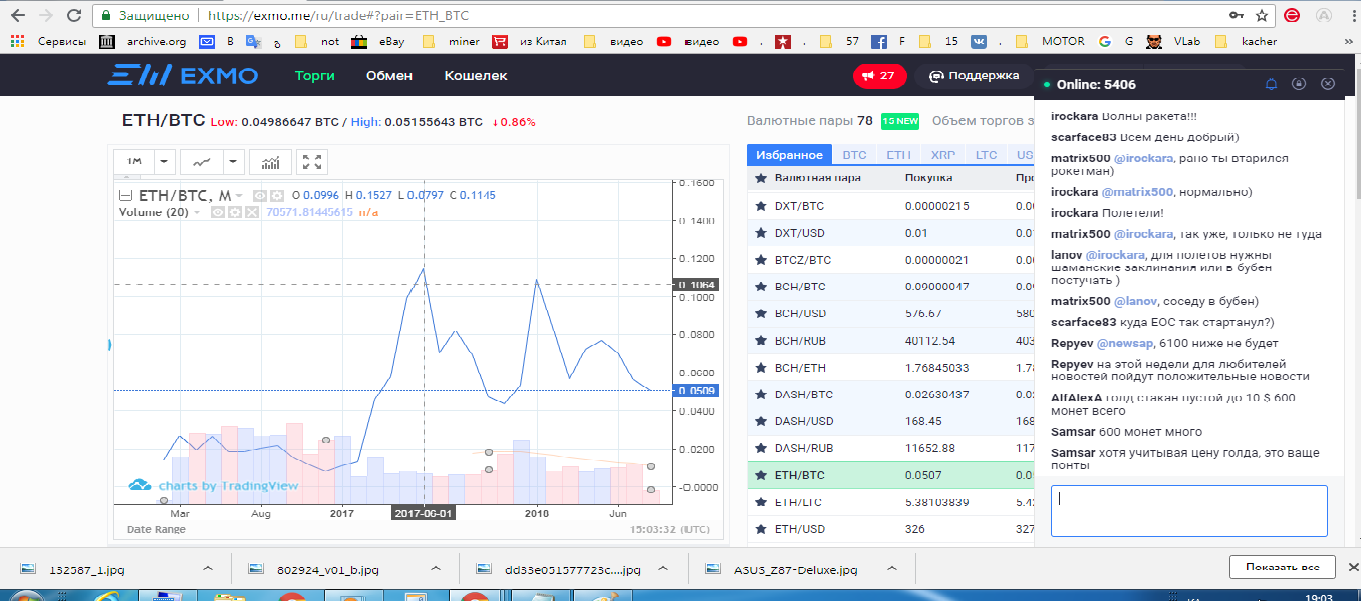Unstar DXT/USD favorite pair
This screenshot has height=601, width=1361.
click(760, 233)
